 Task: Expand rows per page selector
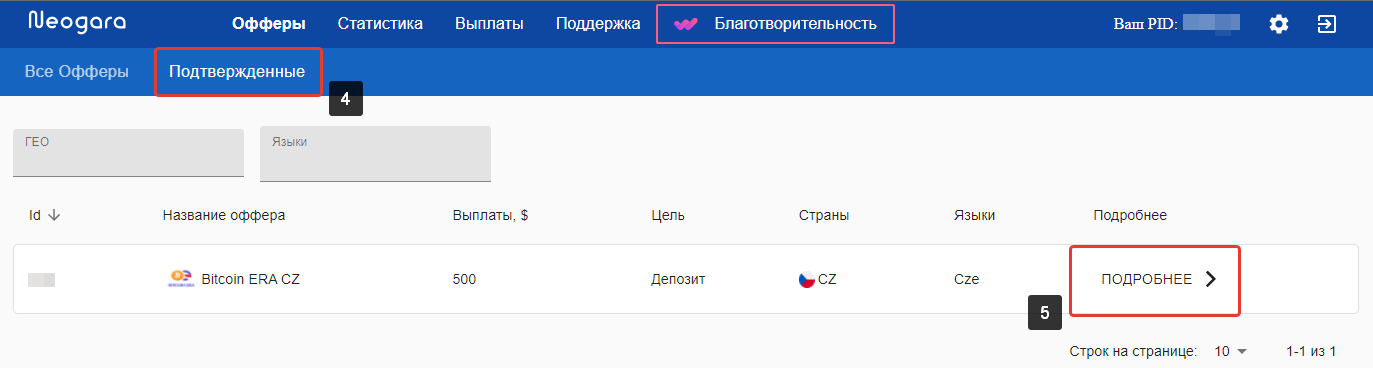[1231, 351]
